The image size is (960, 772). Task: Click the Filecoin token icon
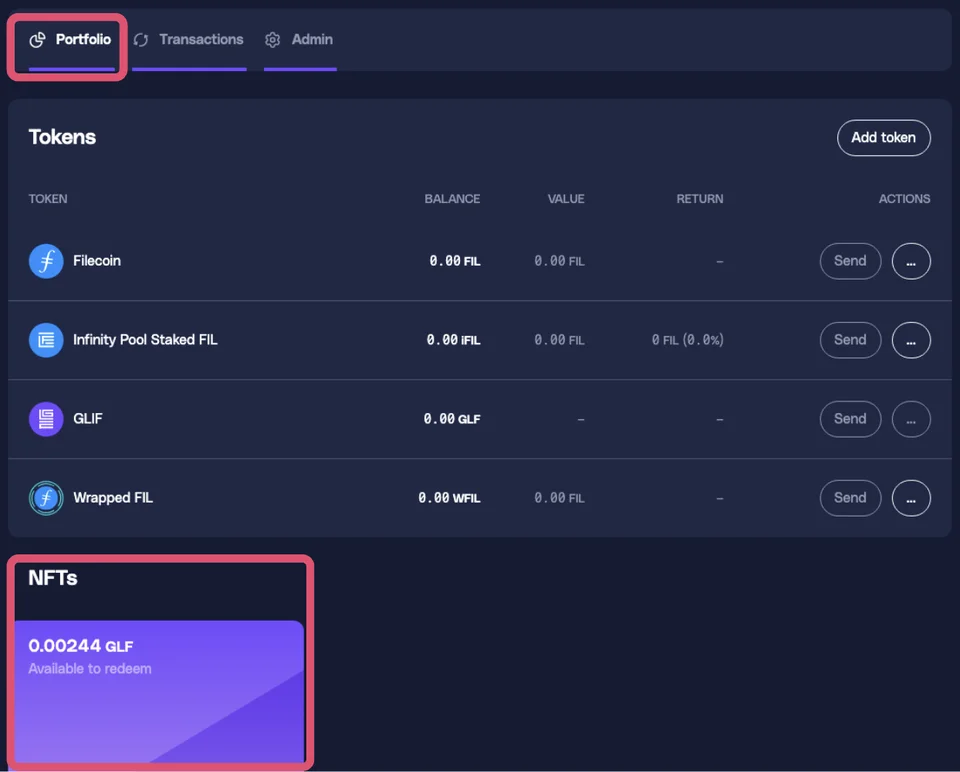pyautogui.click(x=46, y=261)
